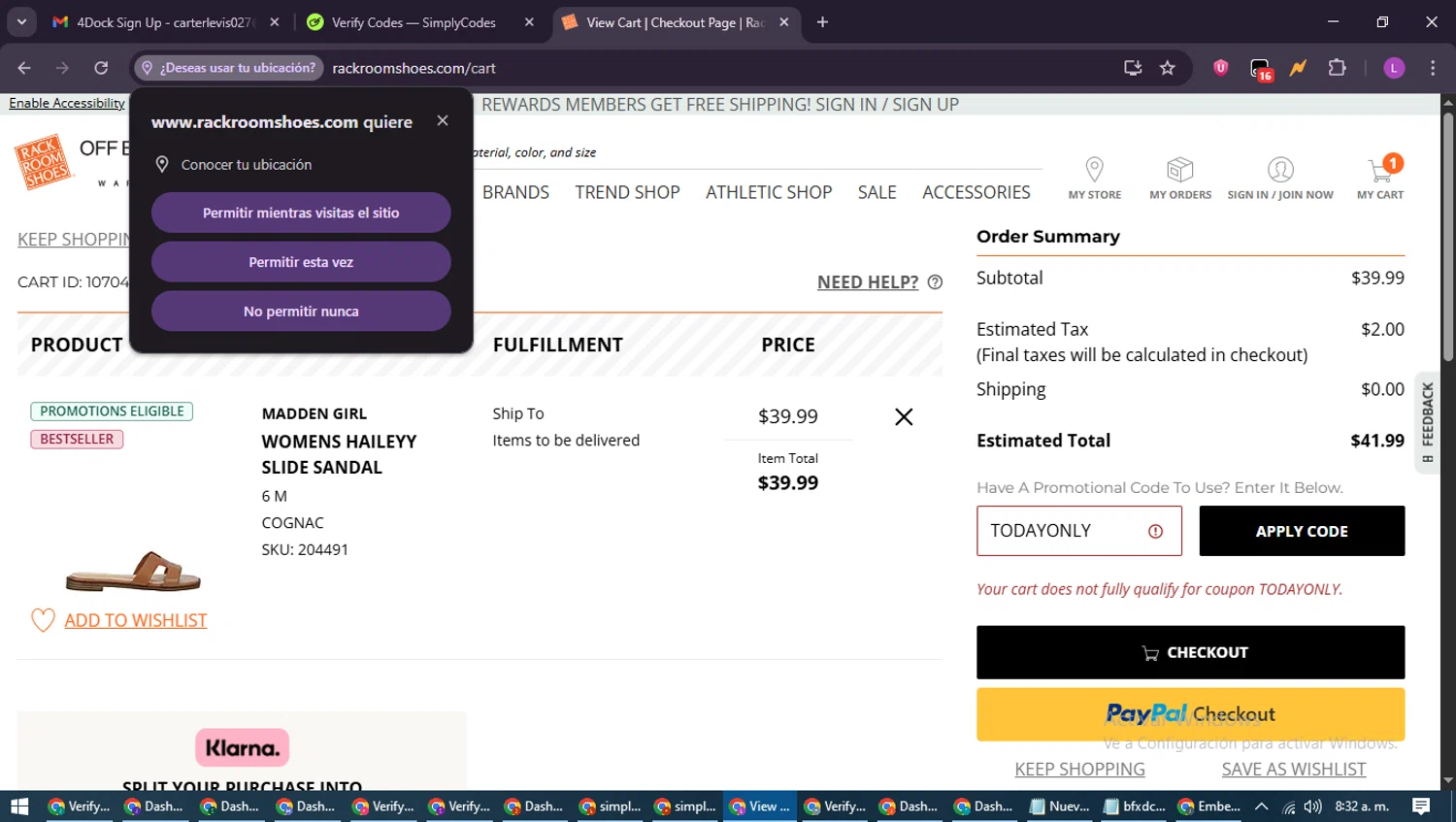Click the heart wishlist icon

(x=43, y=620)
